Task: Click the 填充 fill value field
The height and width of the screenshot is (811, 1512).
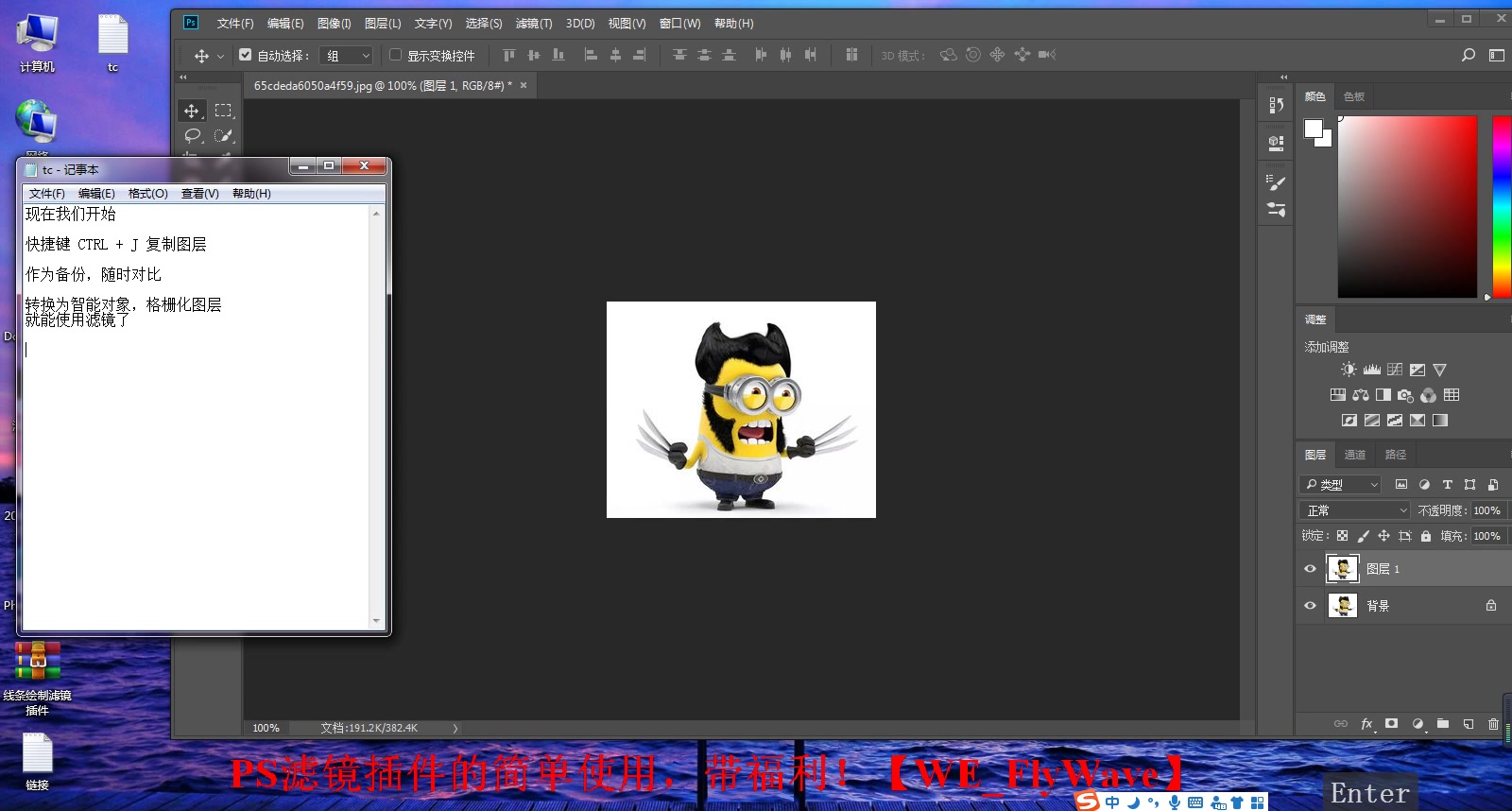Action: 1488,536
